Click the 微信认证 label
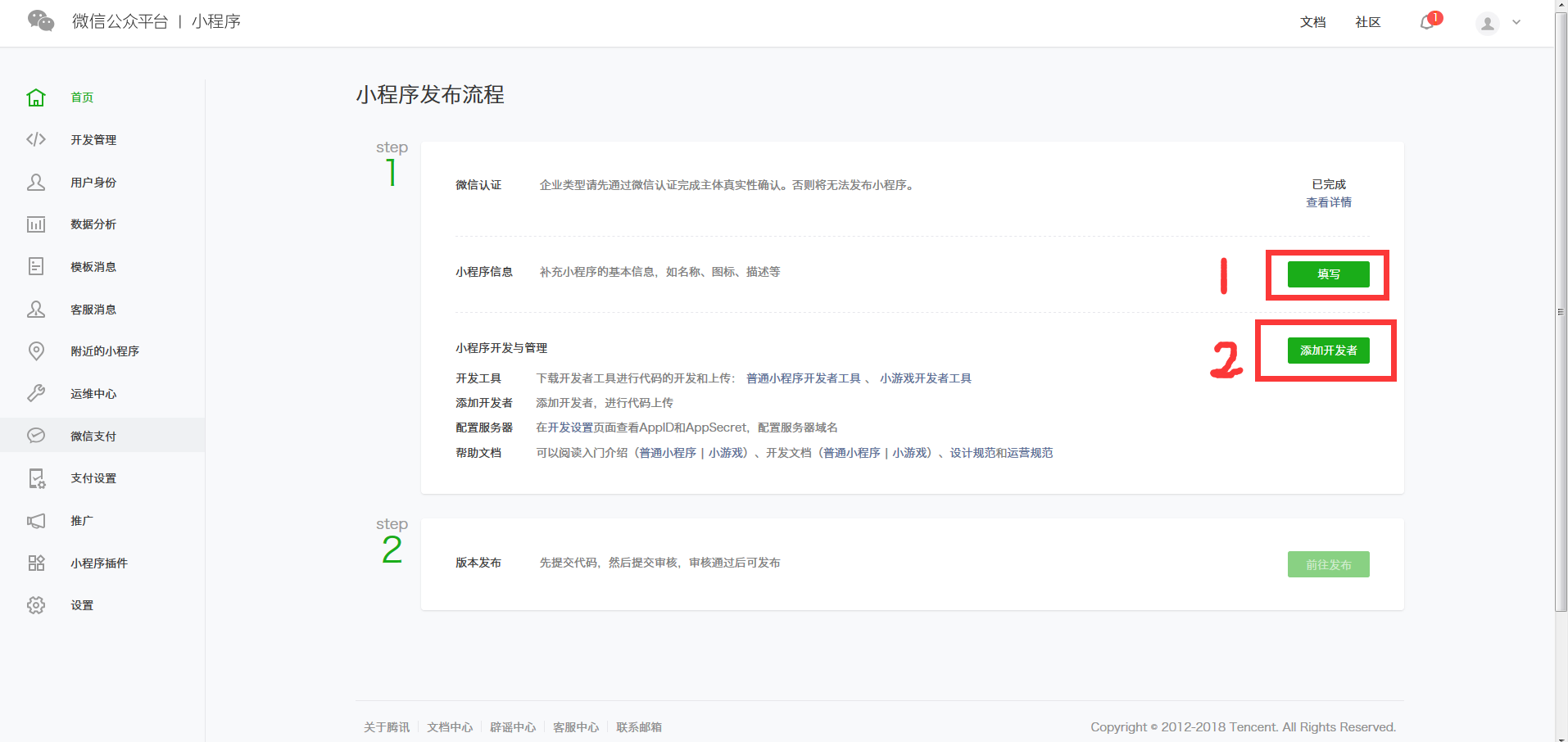 pyautogui.click(x=478, y=185)
